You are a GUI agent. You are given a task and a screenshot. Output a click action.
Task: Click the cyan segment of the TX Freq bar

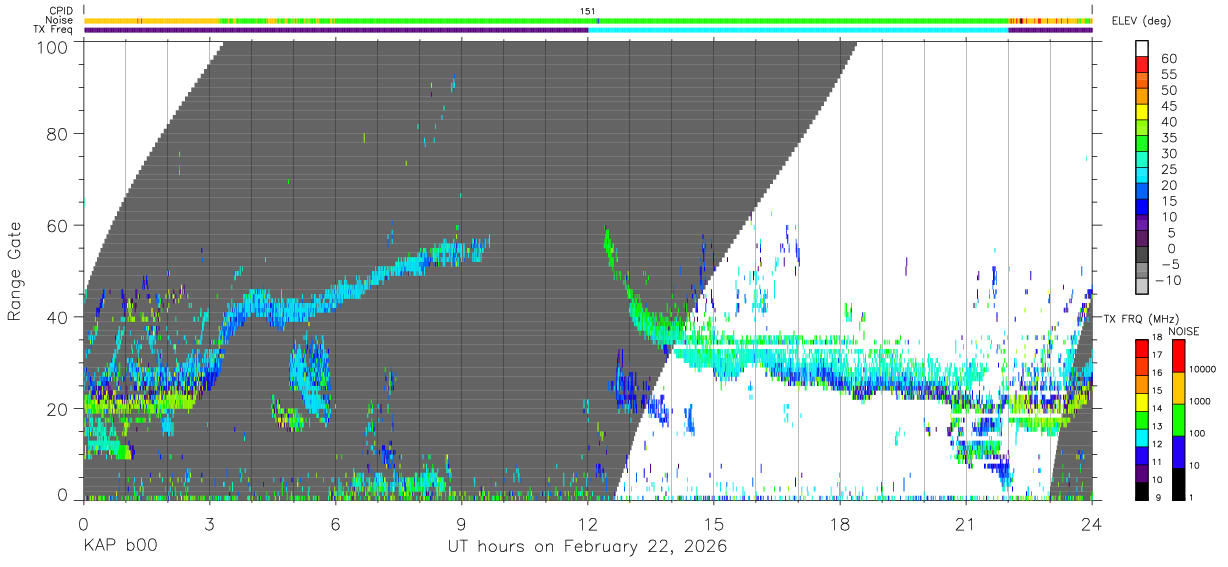pos(798,30)
